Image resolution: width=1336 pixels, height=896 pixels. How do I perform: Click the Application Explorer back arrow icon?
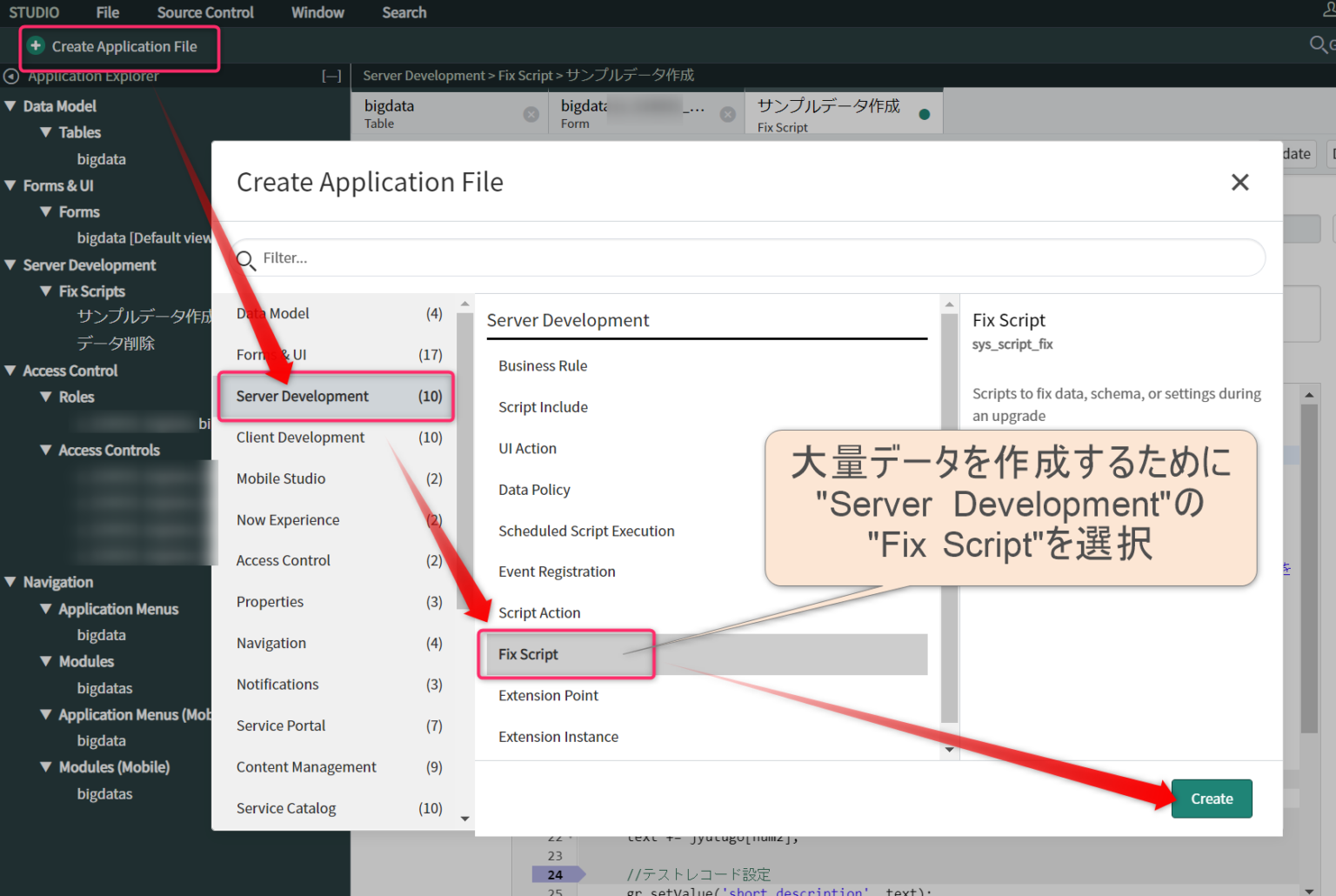[11, 77]
